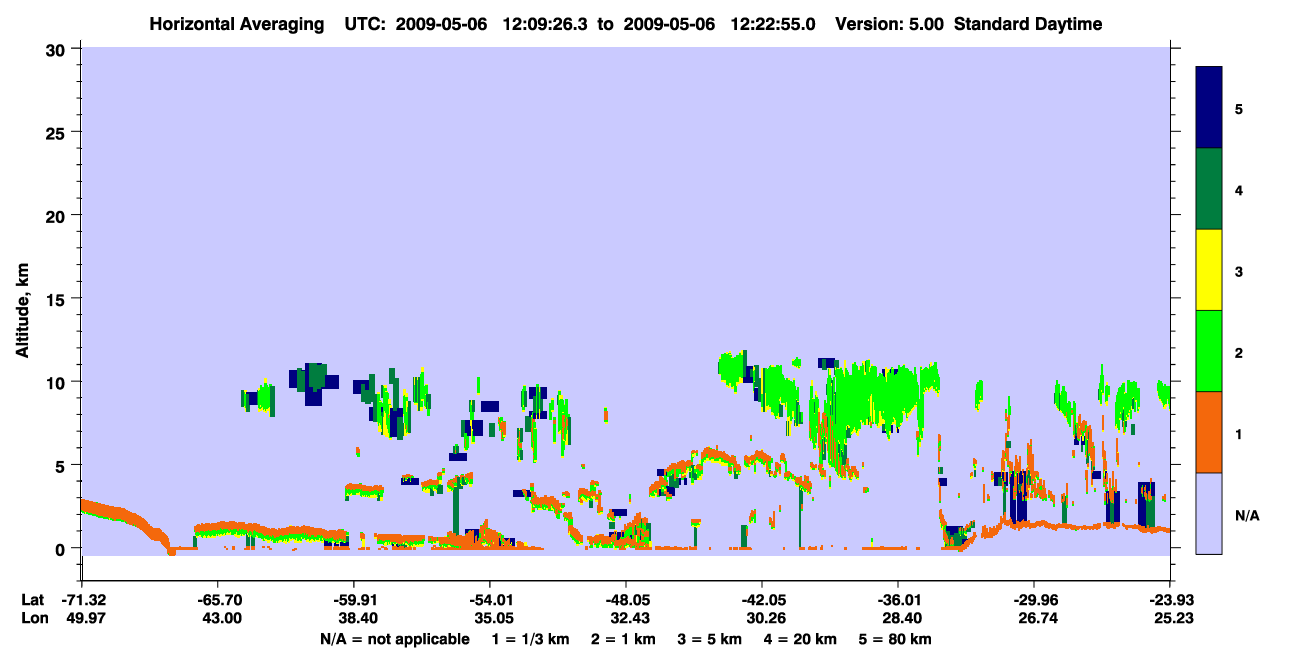Click the latitude value -71.32
1300x667 pixels.
82,600
